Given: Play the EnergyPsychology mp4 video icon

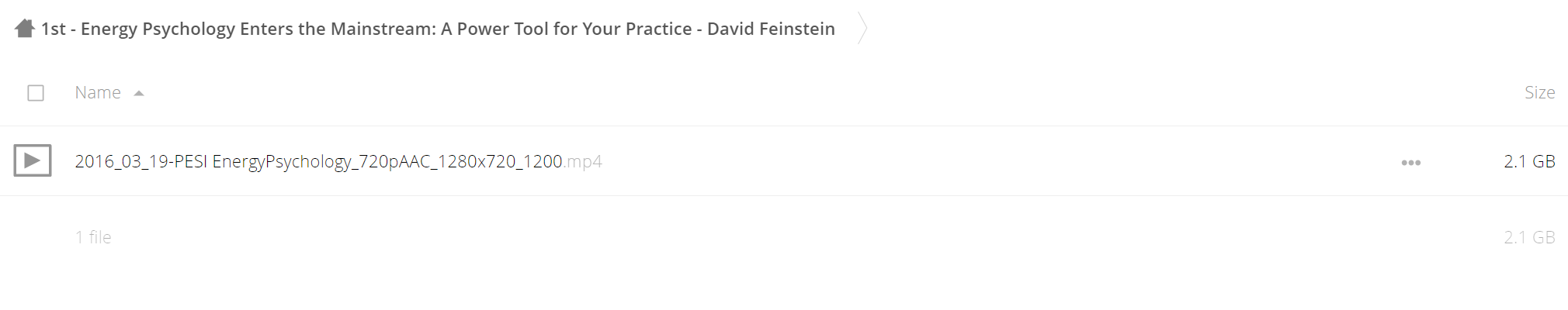Looking at the screenshot, I should (x=33, y=160).
